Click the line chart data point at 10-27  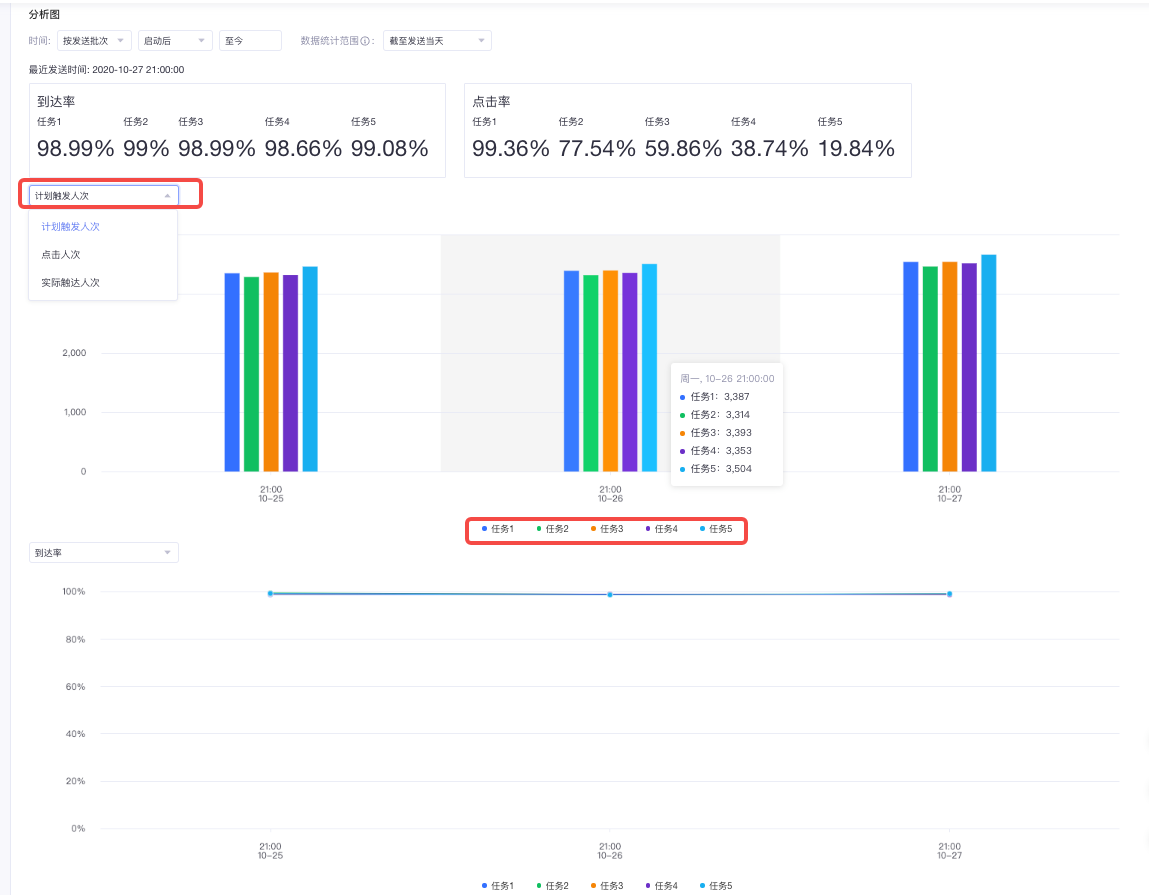tap(949, 594)
